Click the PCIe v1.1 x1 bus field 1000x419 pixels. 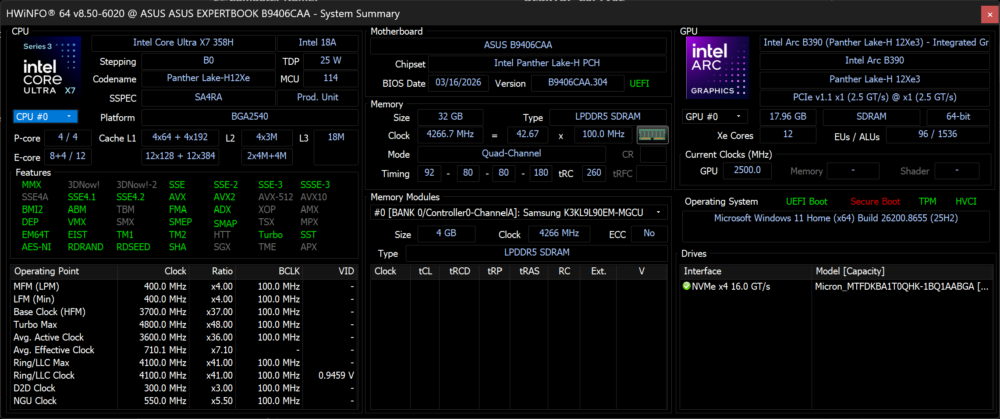point(874,96)
